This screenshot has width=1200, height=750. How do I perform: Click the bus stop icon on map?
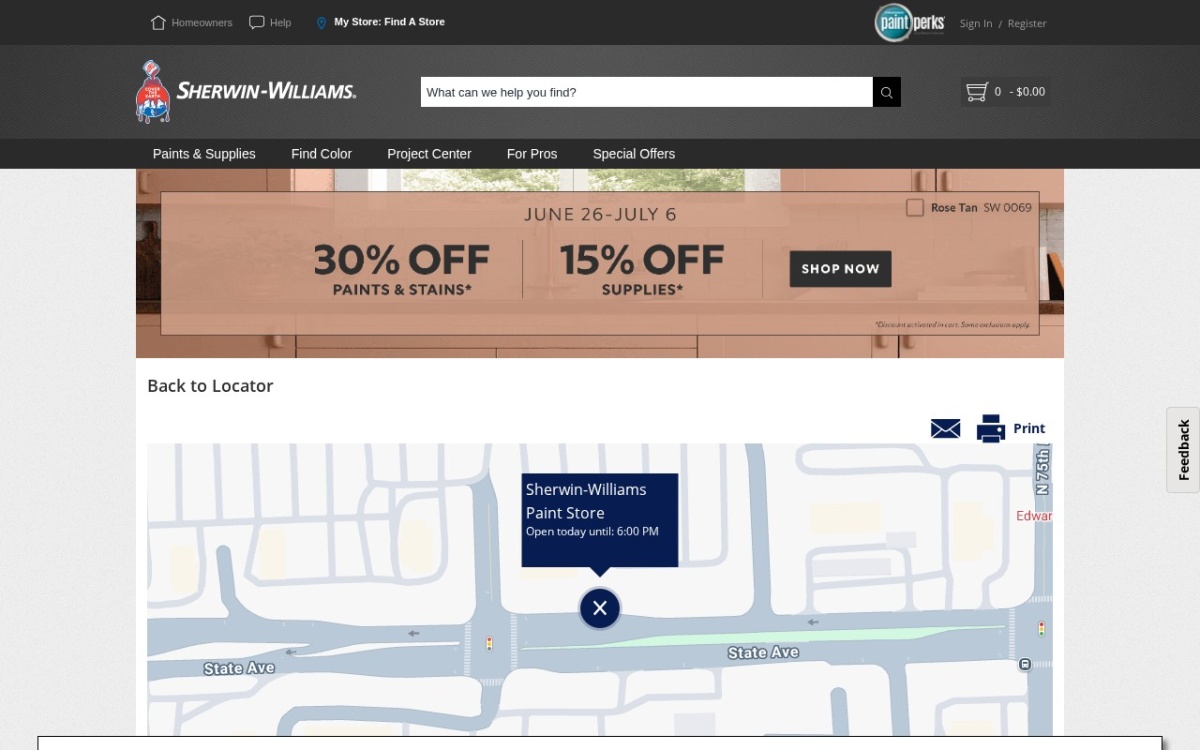click(1025, 664)
